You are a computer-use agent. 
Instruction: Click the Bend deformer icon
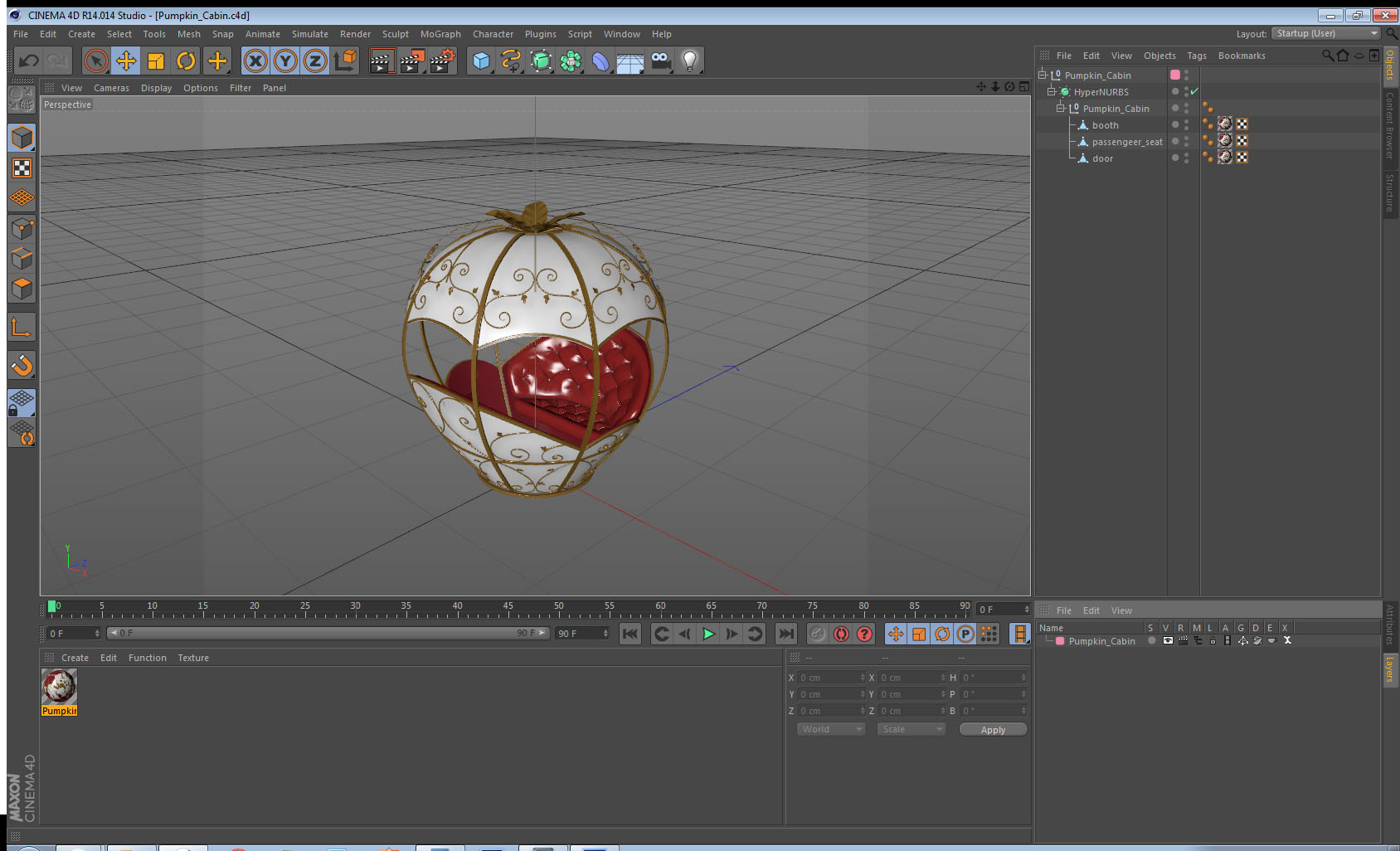coord(600,61)
